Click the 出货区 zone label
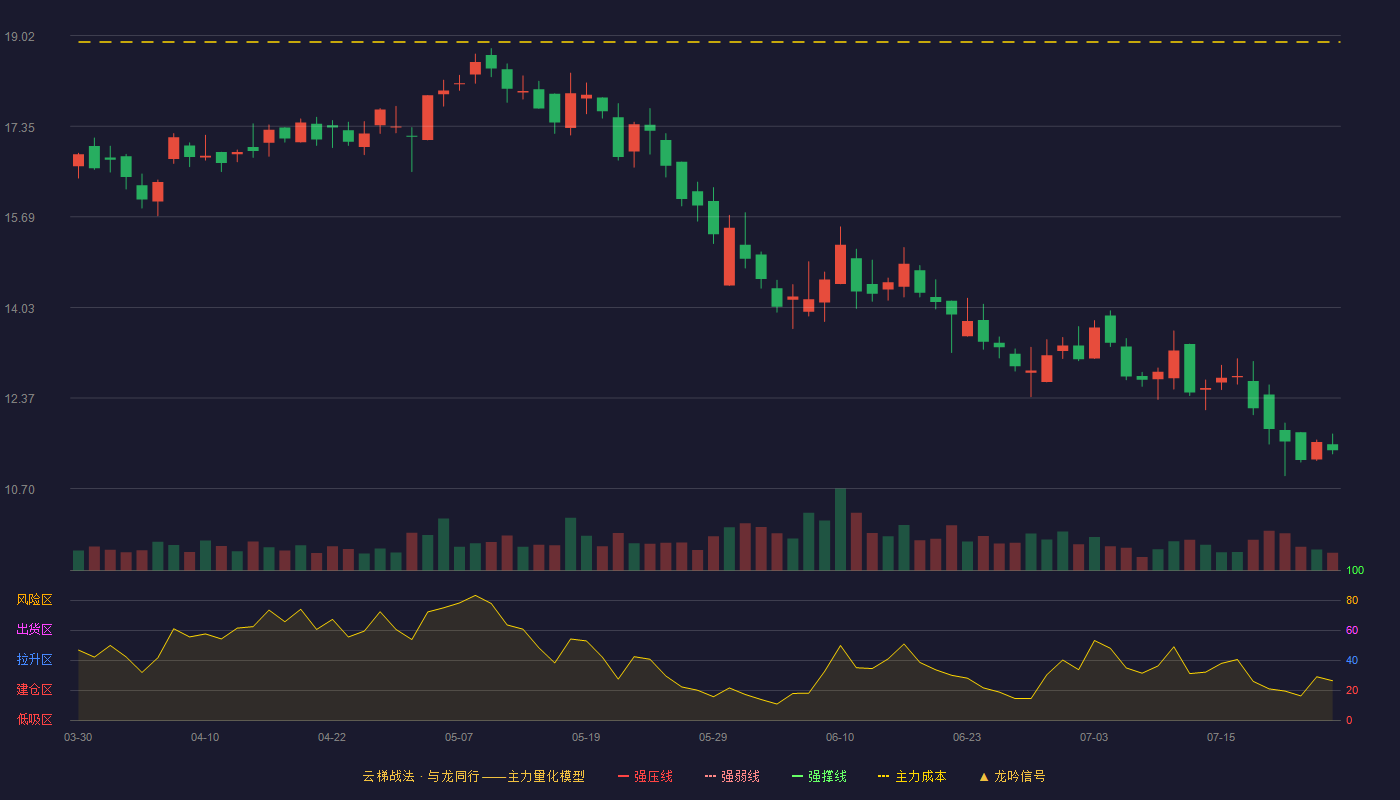This screenshot has height=800, width=1400. (34, 630)
